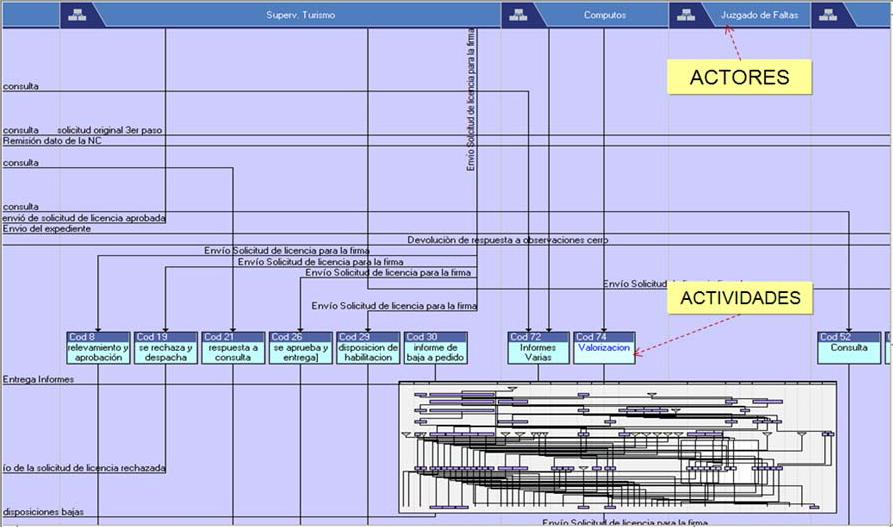Click Cod 29 disposicion de habilitacion box
The height and width of the screenshot is (527, 893).
[x=368, y=348]
